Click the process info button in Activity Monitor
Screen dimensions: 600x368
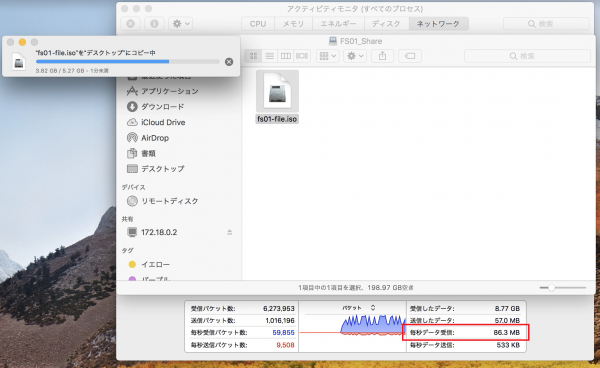tap(154, 24)
